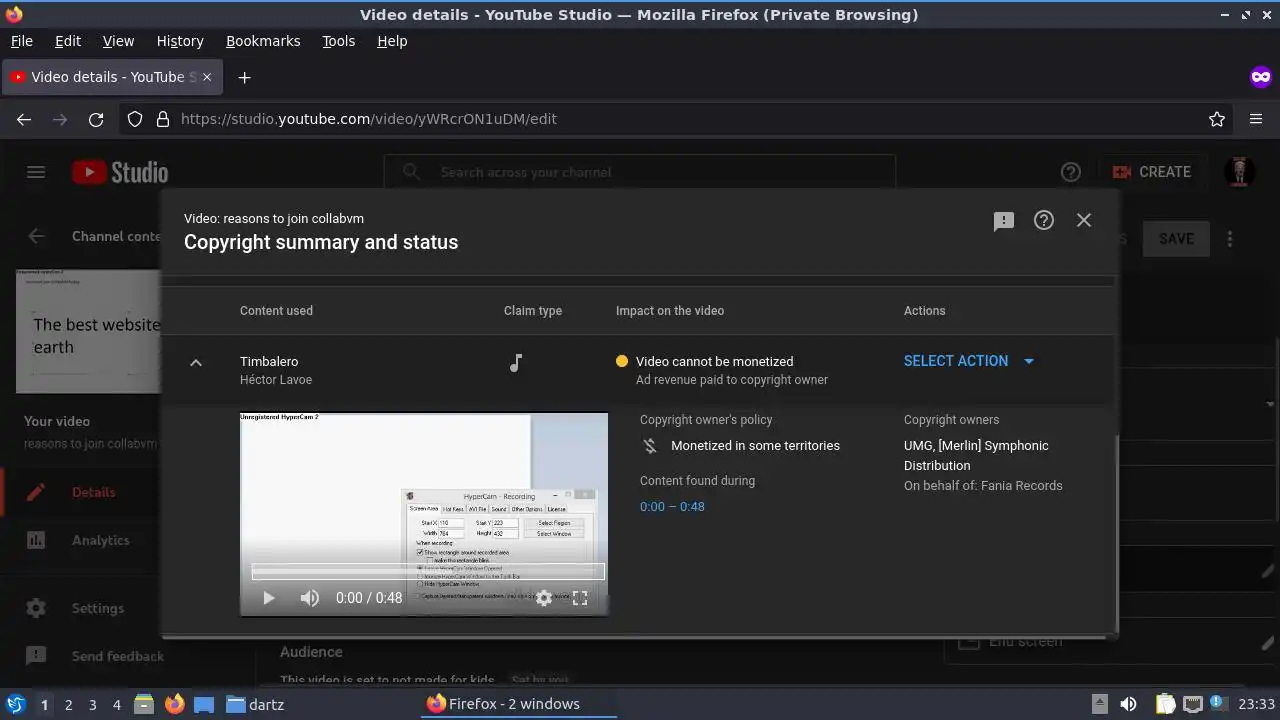The image size is (1280, 720).
Task: Switch to workspace 3
Action: (92, 705)
